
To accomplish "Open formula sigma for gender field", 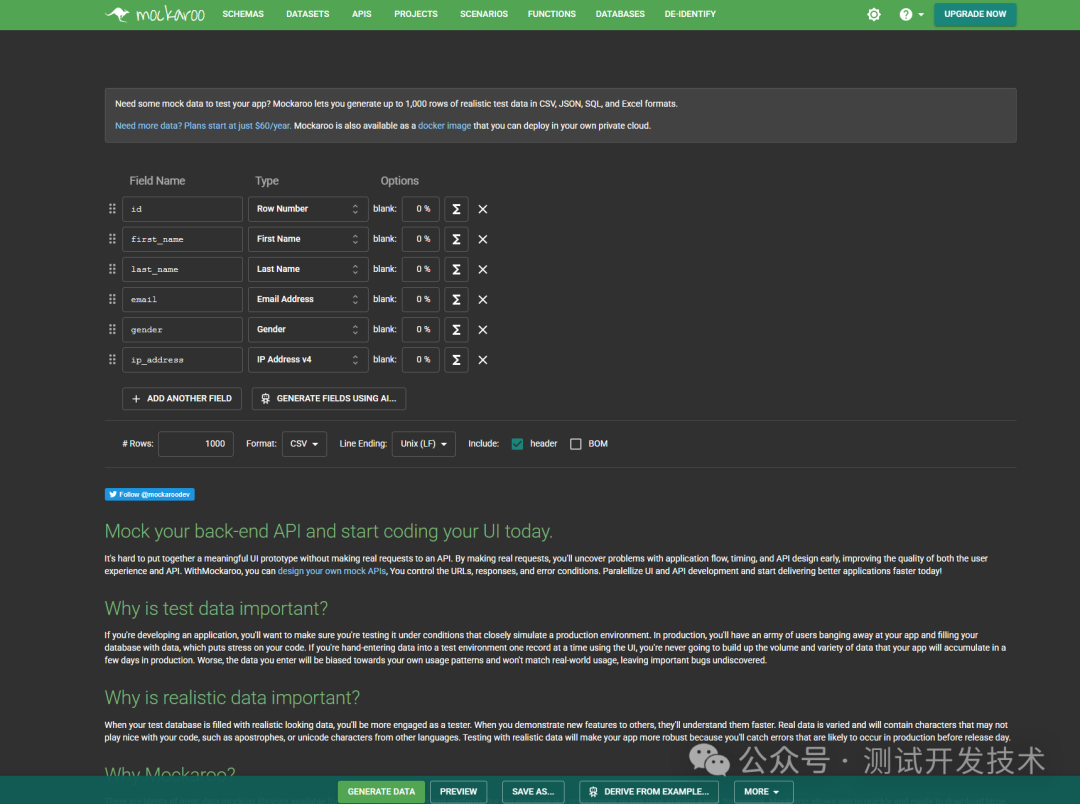I will pos(456,329).
